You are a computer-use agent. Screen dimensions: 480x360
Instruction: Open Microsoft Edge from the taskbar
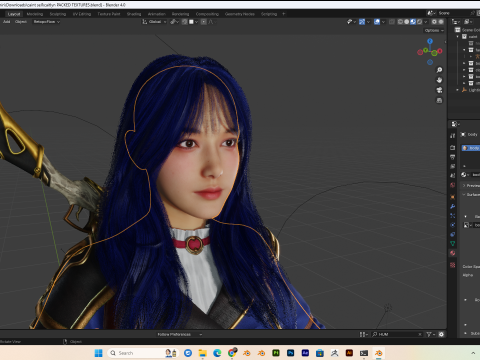217,353
